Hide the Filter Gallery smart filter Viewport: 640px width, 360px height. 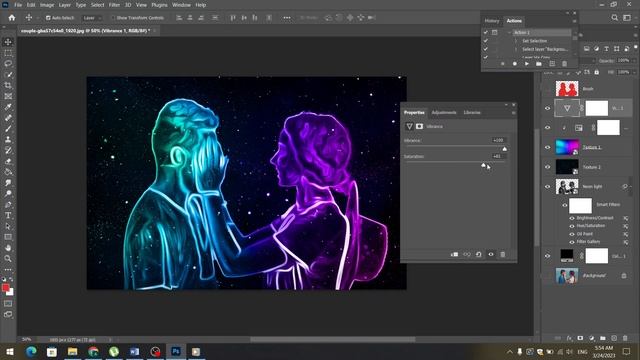(x=572, y=242)
